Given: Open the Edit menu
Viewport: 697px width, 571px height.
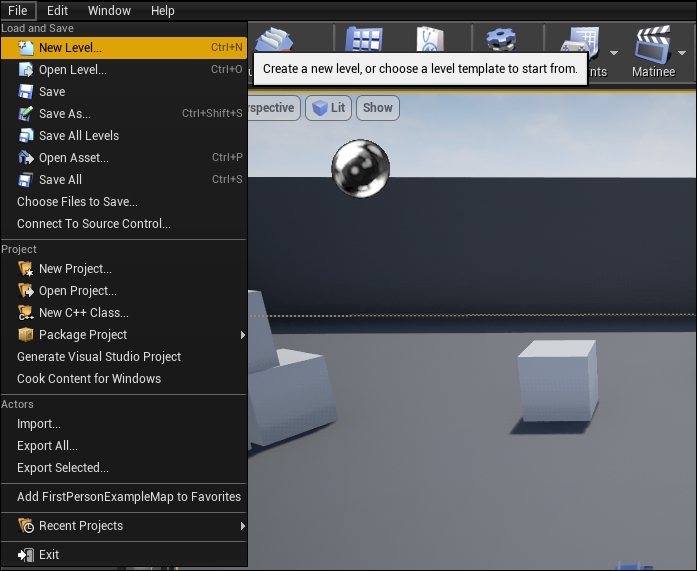Looking at the screenshot, I should coord(57,10).
